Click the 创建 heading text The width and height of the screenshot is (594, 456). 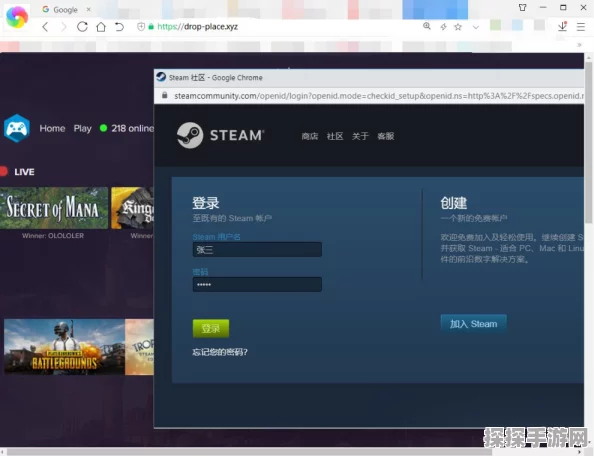click(453, 203)
